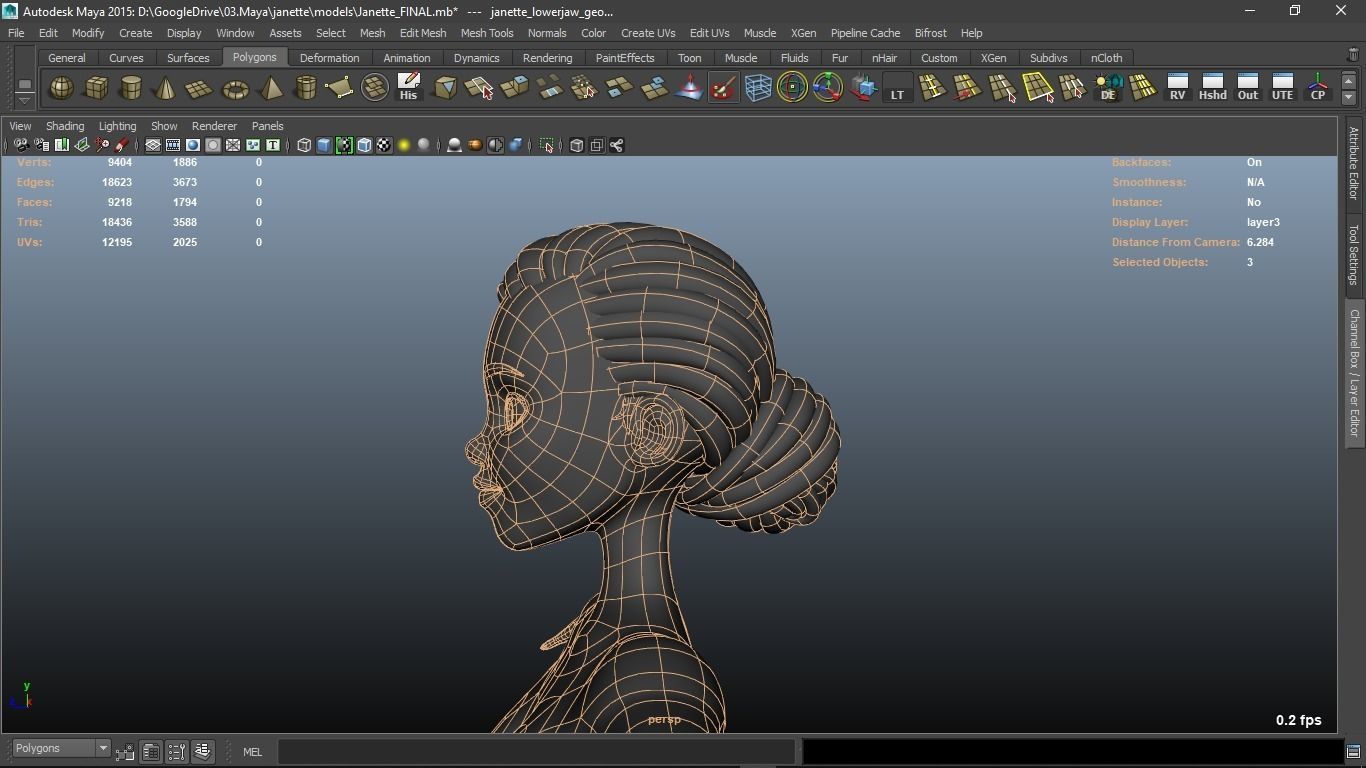Click the blue wireframe Lattice shelf icon
1366x768 pixels.
pos(758,88)
